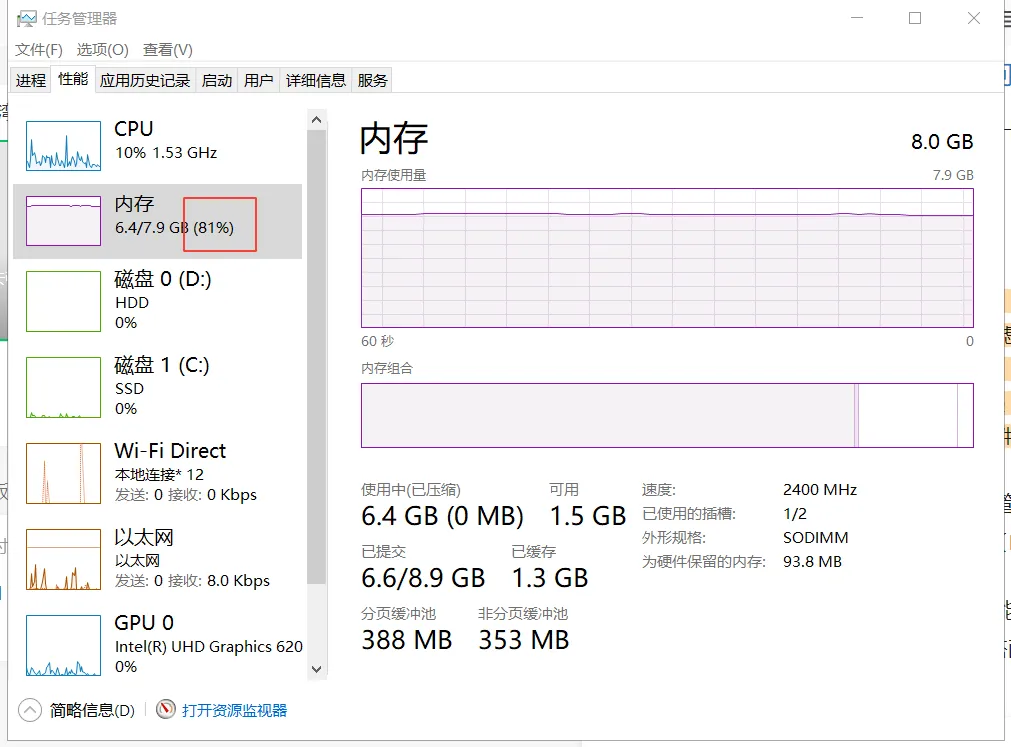Click the Task Manager title bar icon
1011x747 pixels.
(26, 19)
